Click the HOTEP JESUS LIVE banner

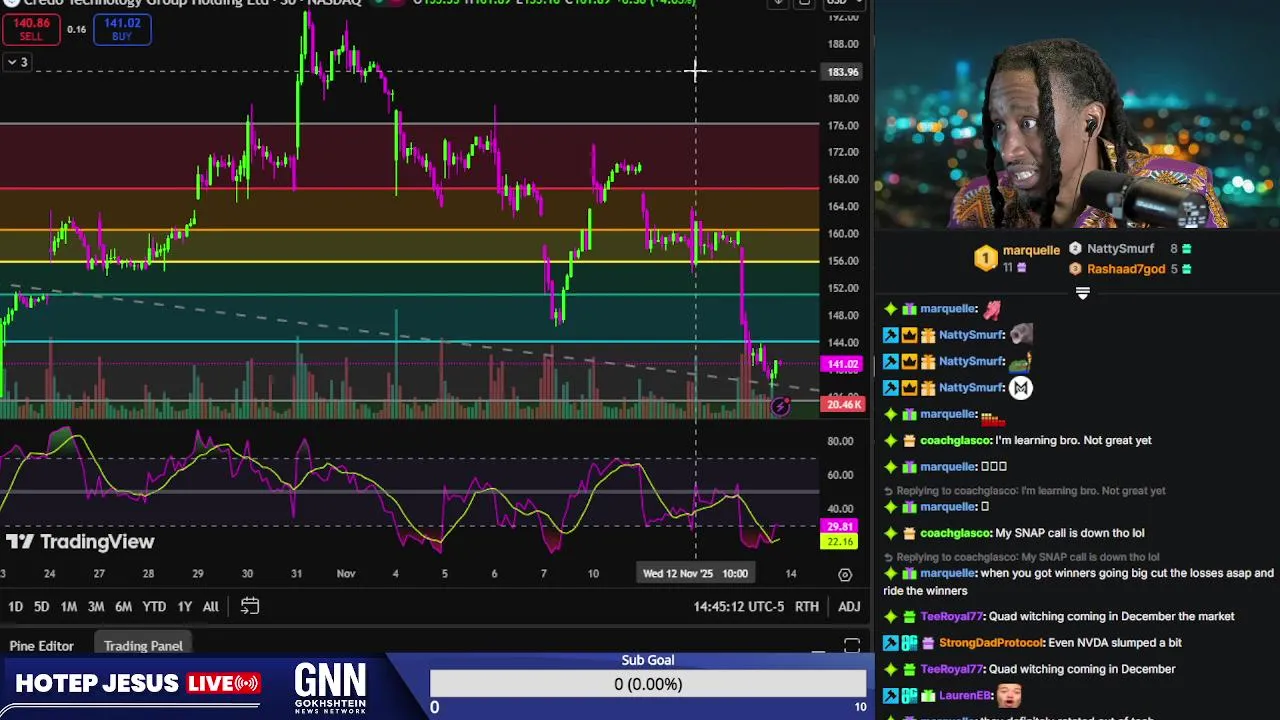point(137,683)
